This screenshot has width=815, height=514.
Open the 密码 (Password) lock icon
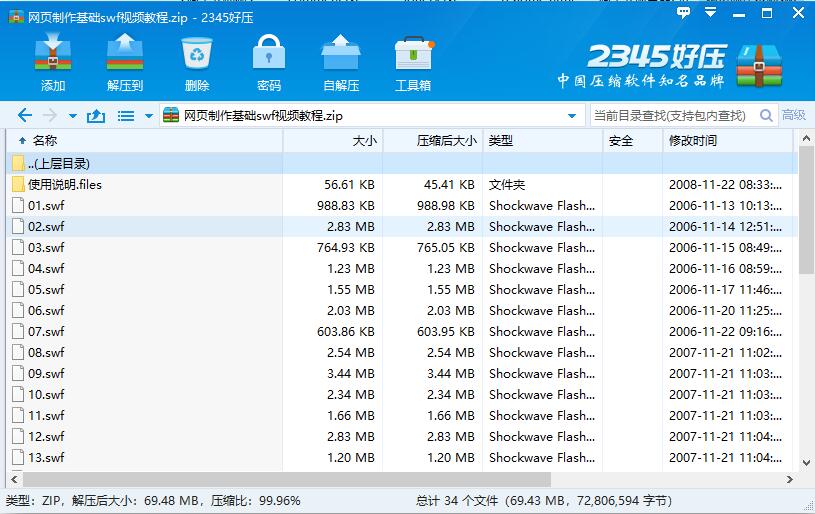tap(269, 52)
